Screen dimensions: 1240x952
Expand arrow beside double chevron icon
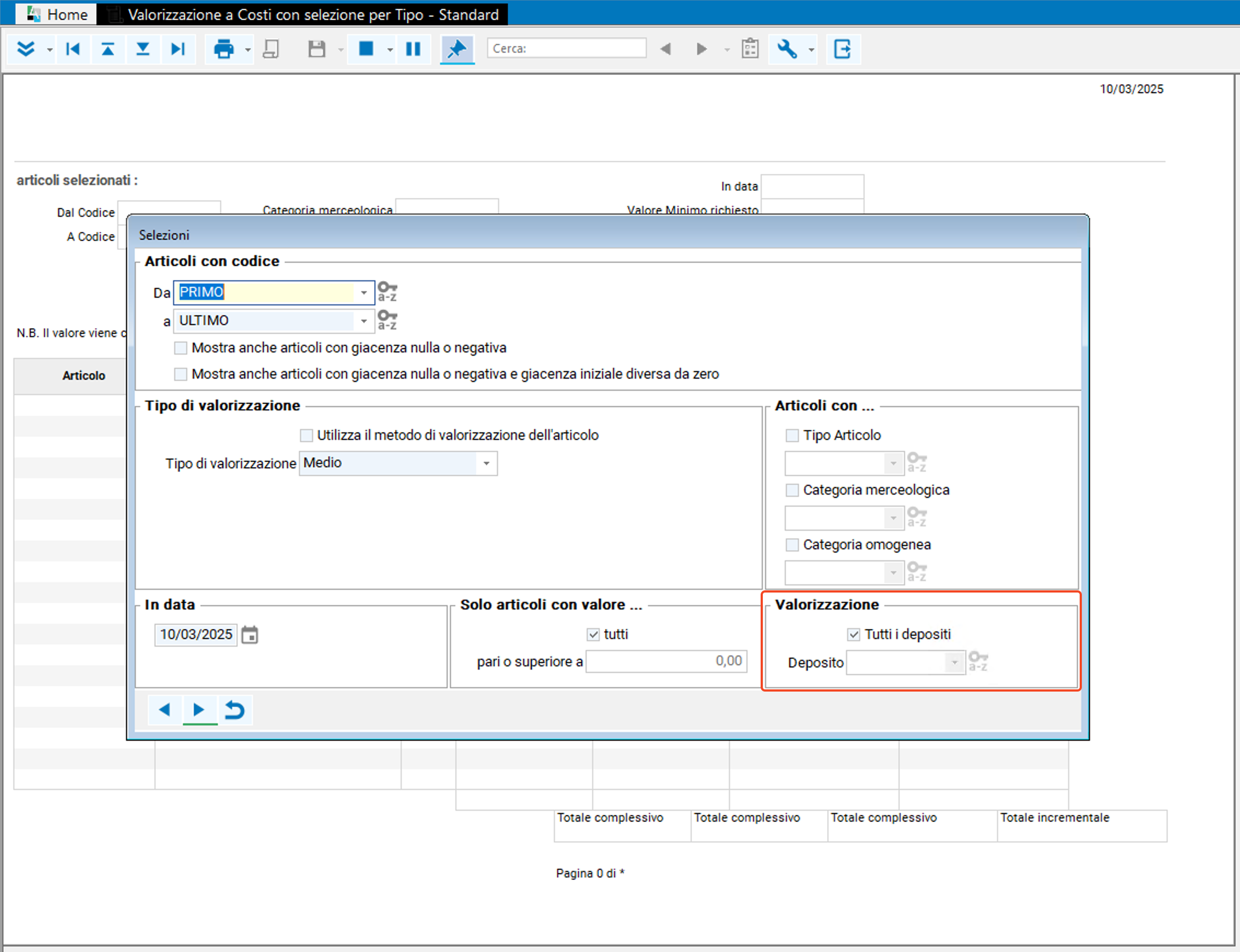[50, 50]
